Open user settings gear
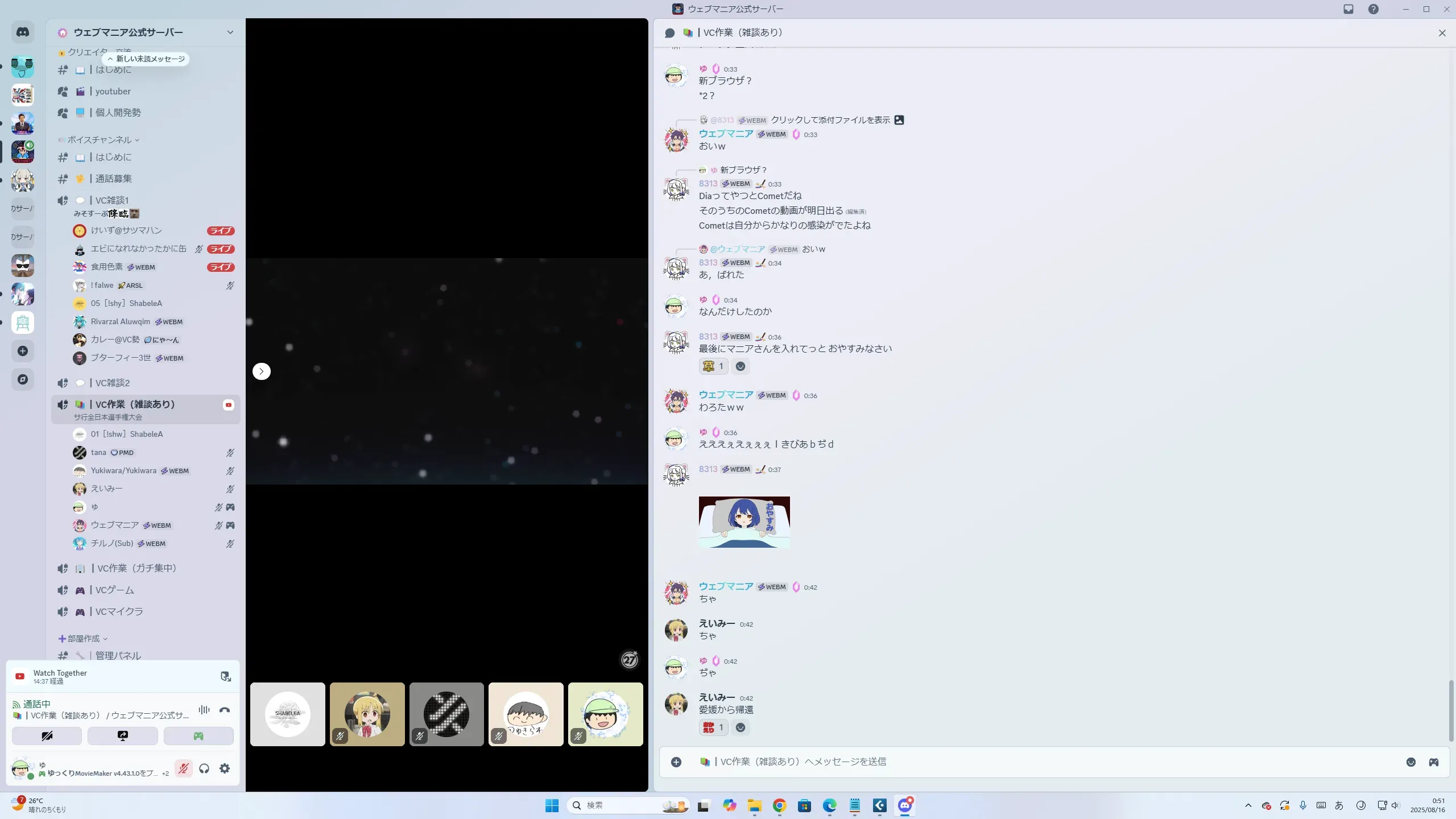The height and width of the screenshot is (819, 1456). click(x=225, y=768)
